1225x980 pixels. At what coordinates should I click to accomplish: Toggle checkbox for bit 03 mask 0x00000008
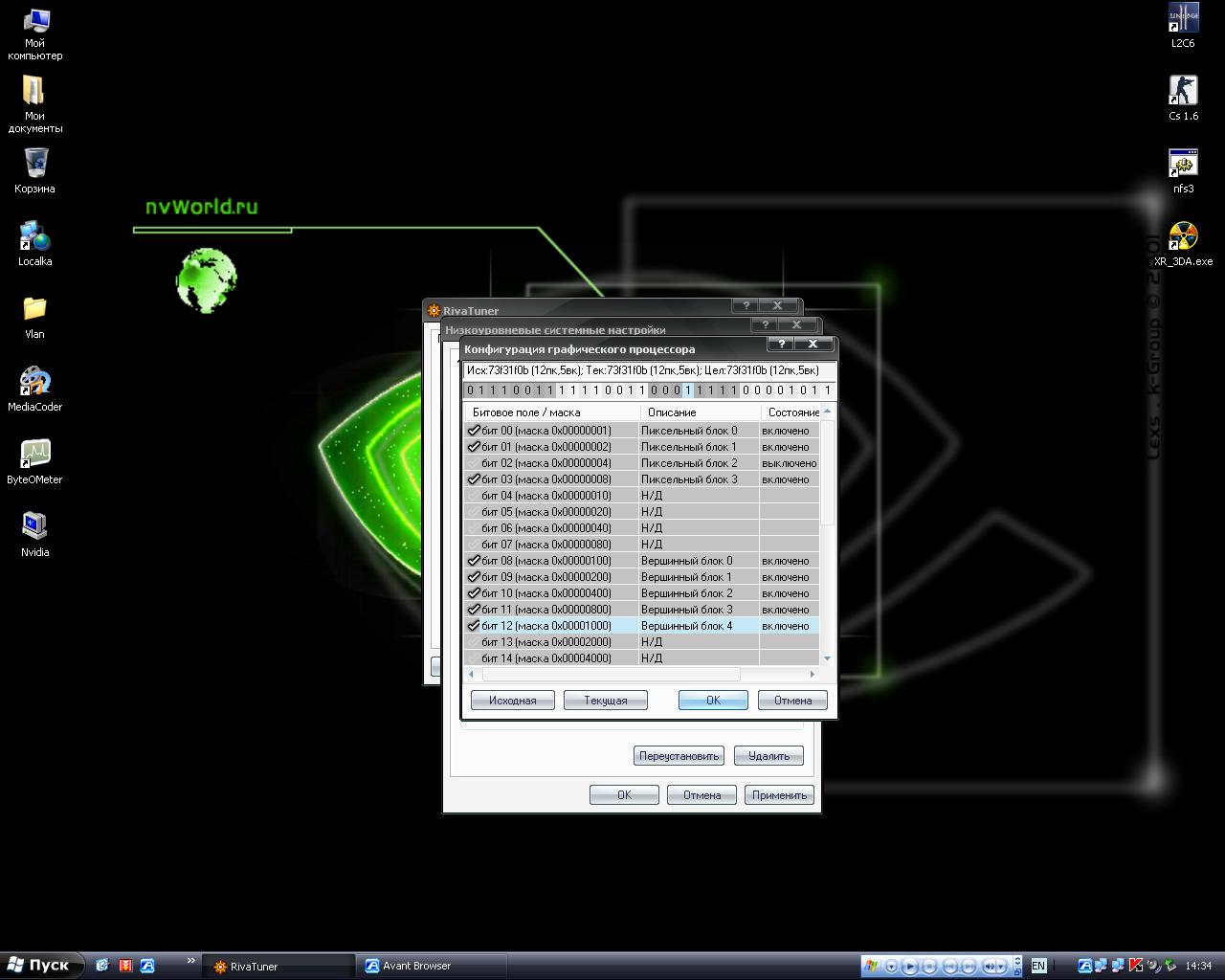(x=473, y=479)
